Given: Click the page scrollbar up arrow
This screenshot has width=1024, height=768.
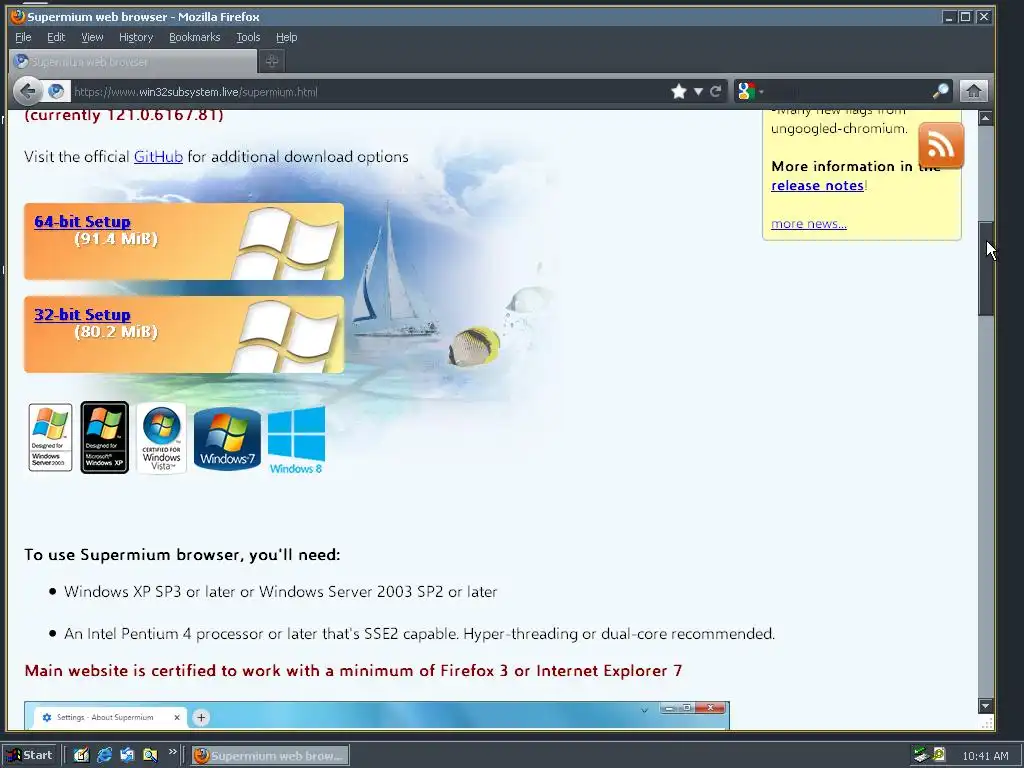Looking at the screenshot, I should tap(985, 118).
